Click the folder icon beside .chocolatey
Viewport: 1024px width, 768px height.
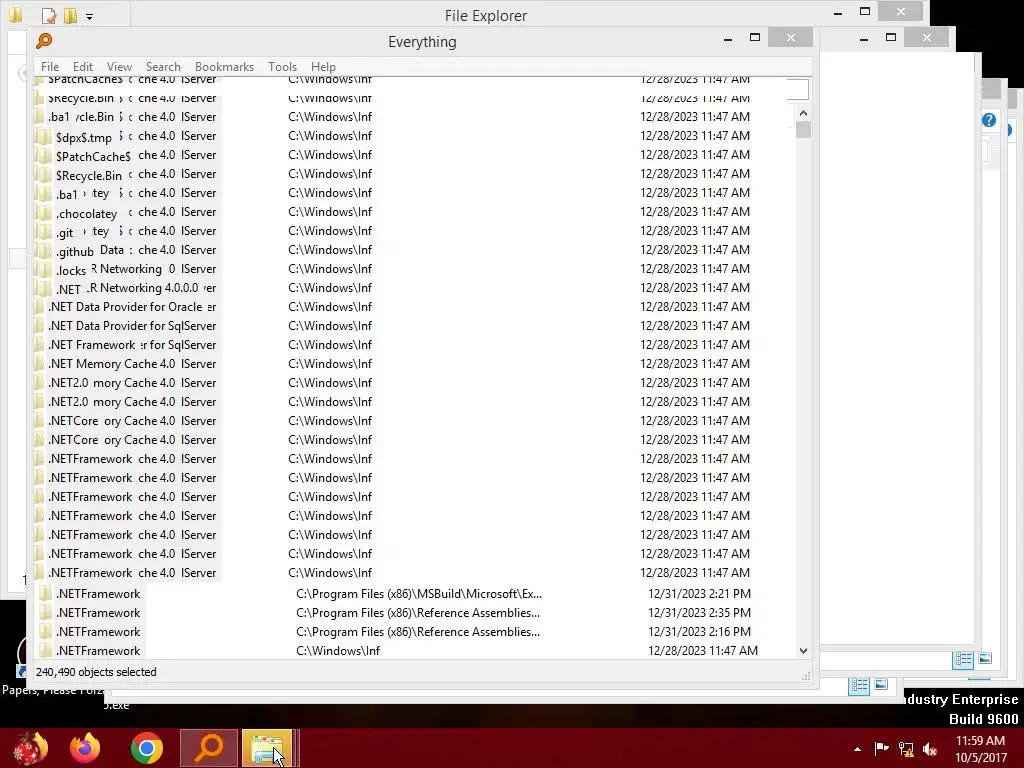pos(44,213)
